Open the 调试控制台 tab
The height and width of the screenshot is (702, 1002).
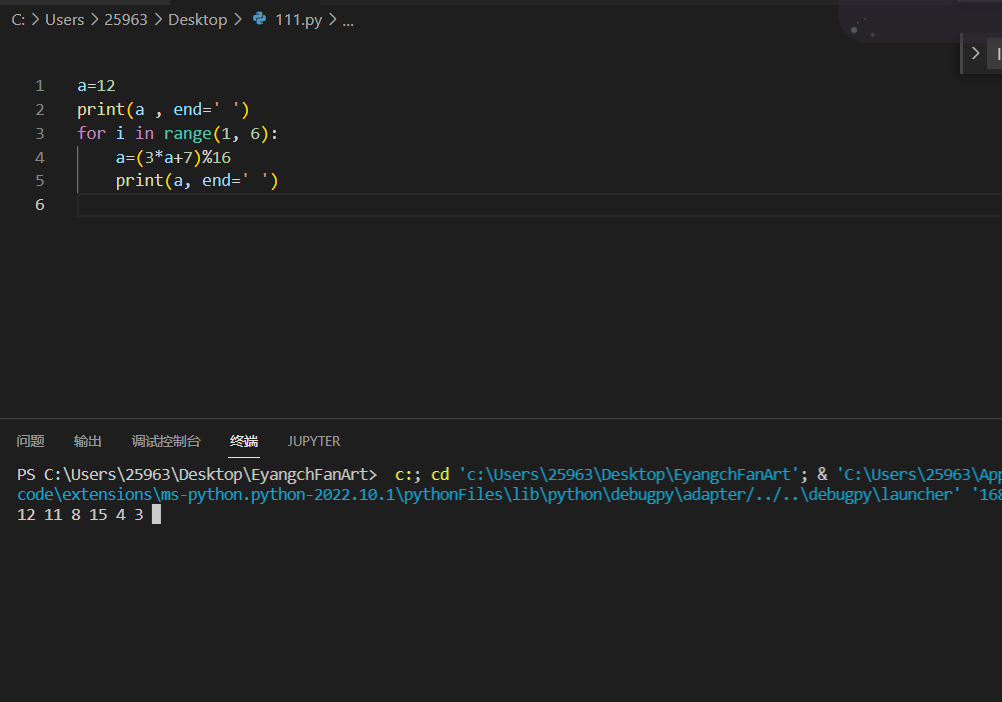pyautogui.click(x=166, y=441)
